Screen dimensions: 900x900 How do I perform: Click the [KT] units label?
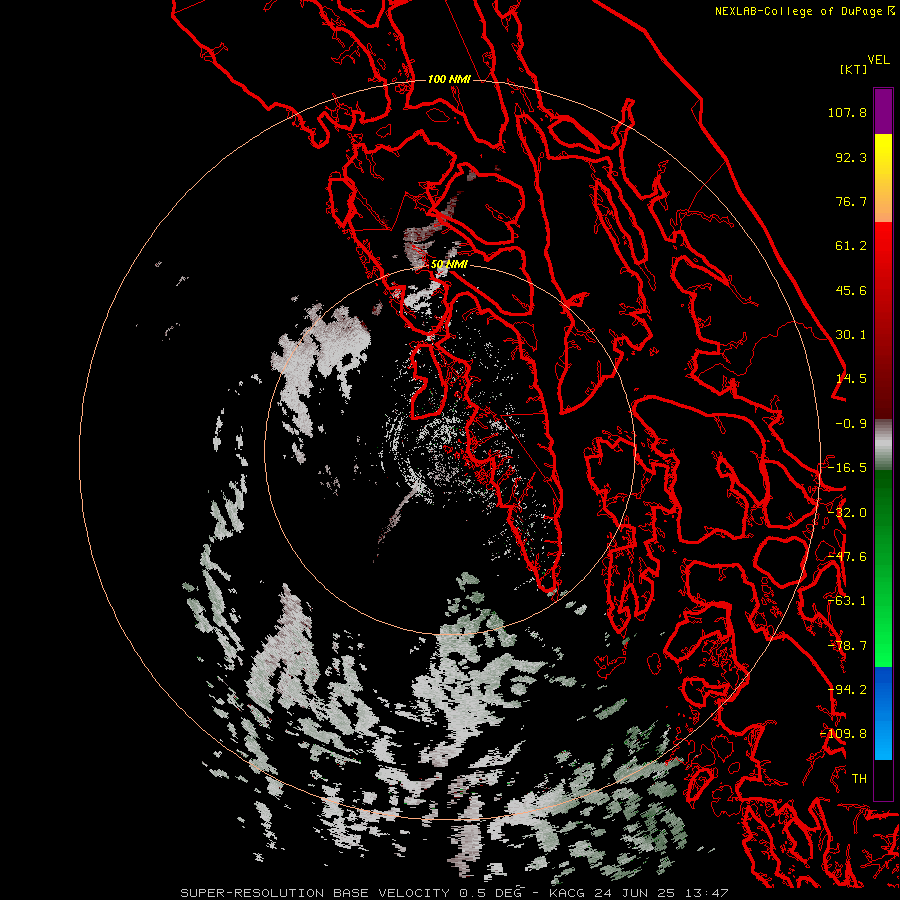853,69
